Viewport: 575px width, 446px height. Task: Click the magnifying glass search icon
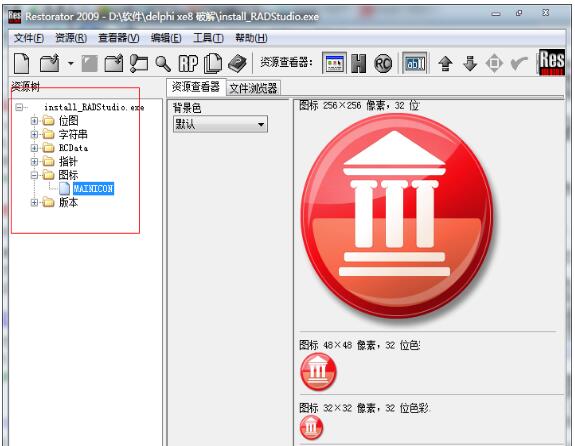[x=163, y=64]
